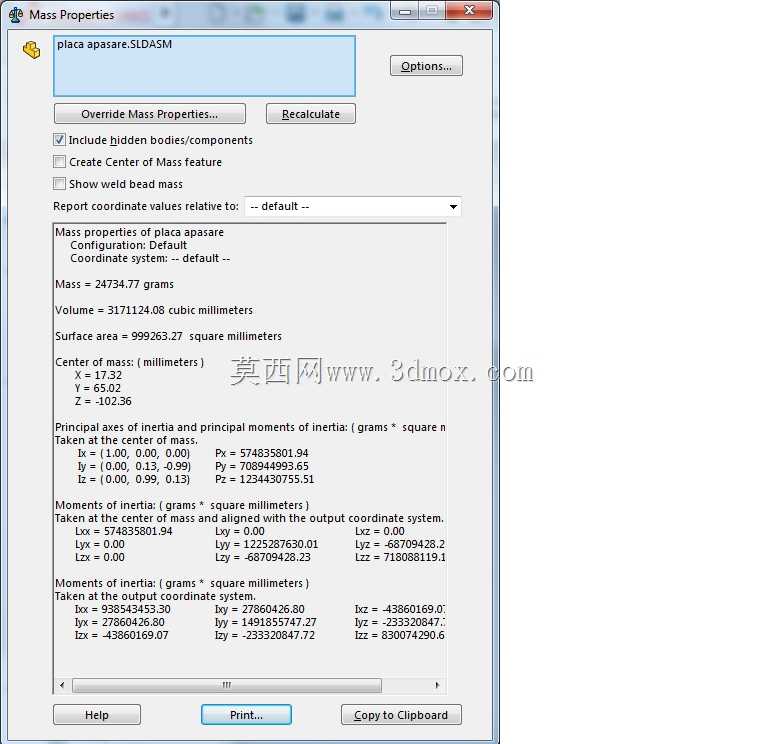The image size is (764, 744).
Task: Click the 'Lxx = 574835801.94' value
Action: (x=124, y=531)
